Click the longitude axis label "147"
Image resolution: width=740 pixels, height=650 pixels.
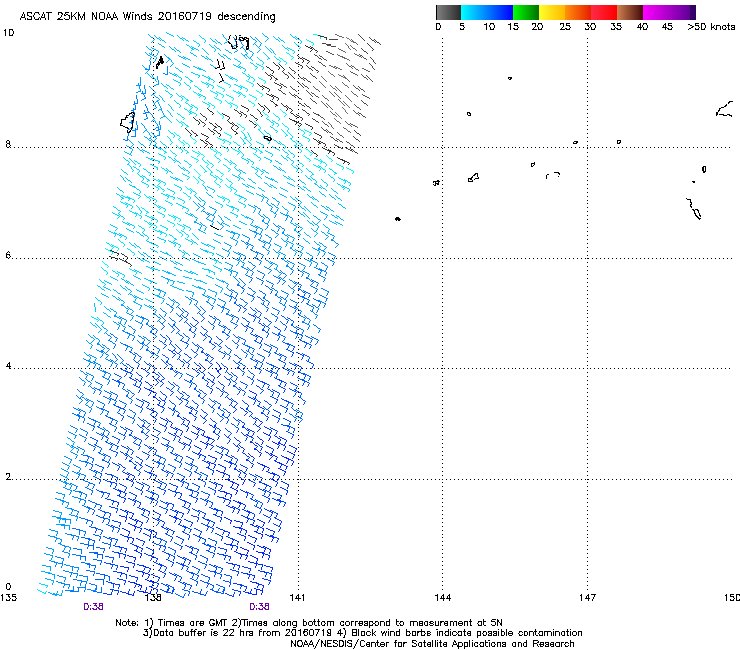point(588,598)
